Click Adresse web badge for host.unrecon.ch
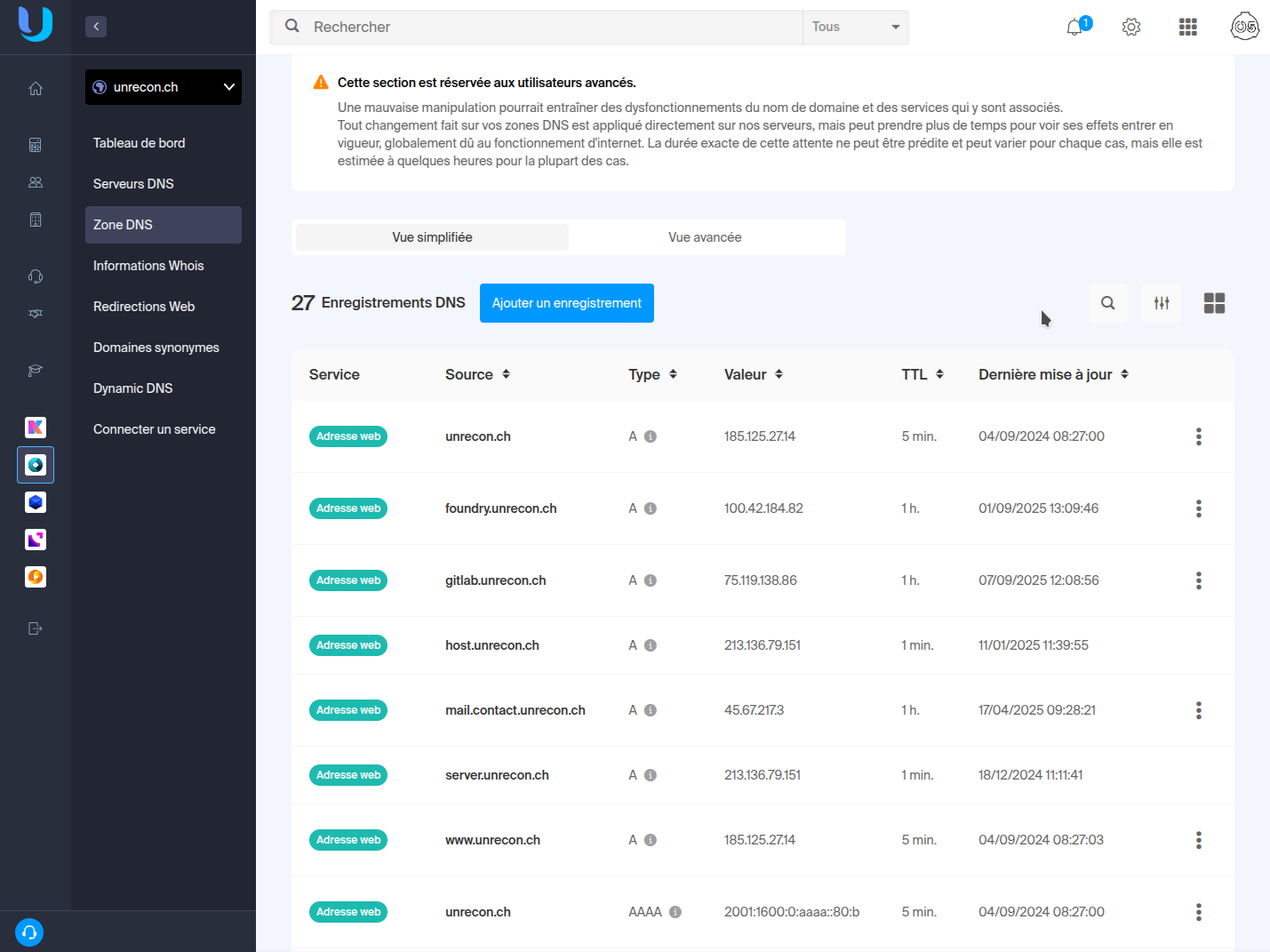This screenshot has height=952, width=1270. [348, 645]
